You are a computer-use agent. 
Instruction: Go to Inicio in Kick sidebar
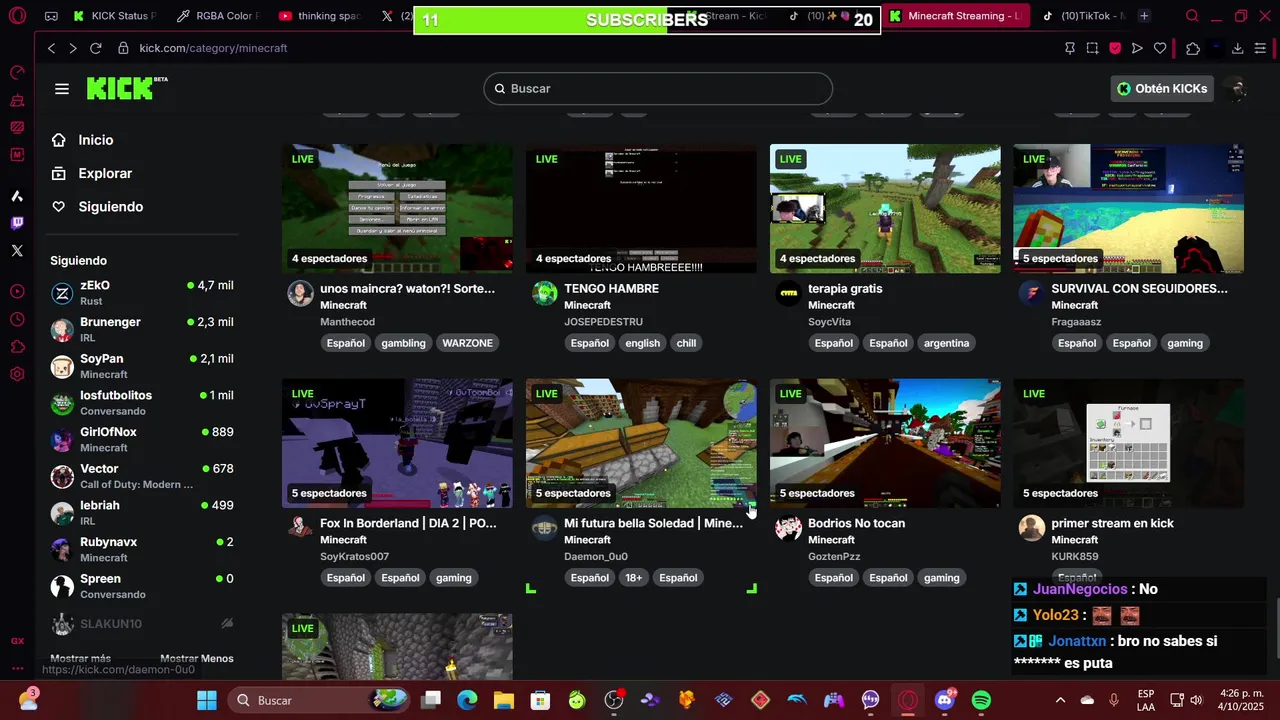pos(96,140)
